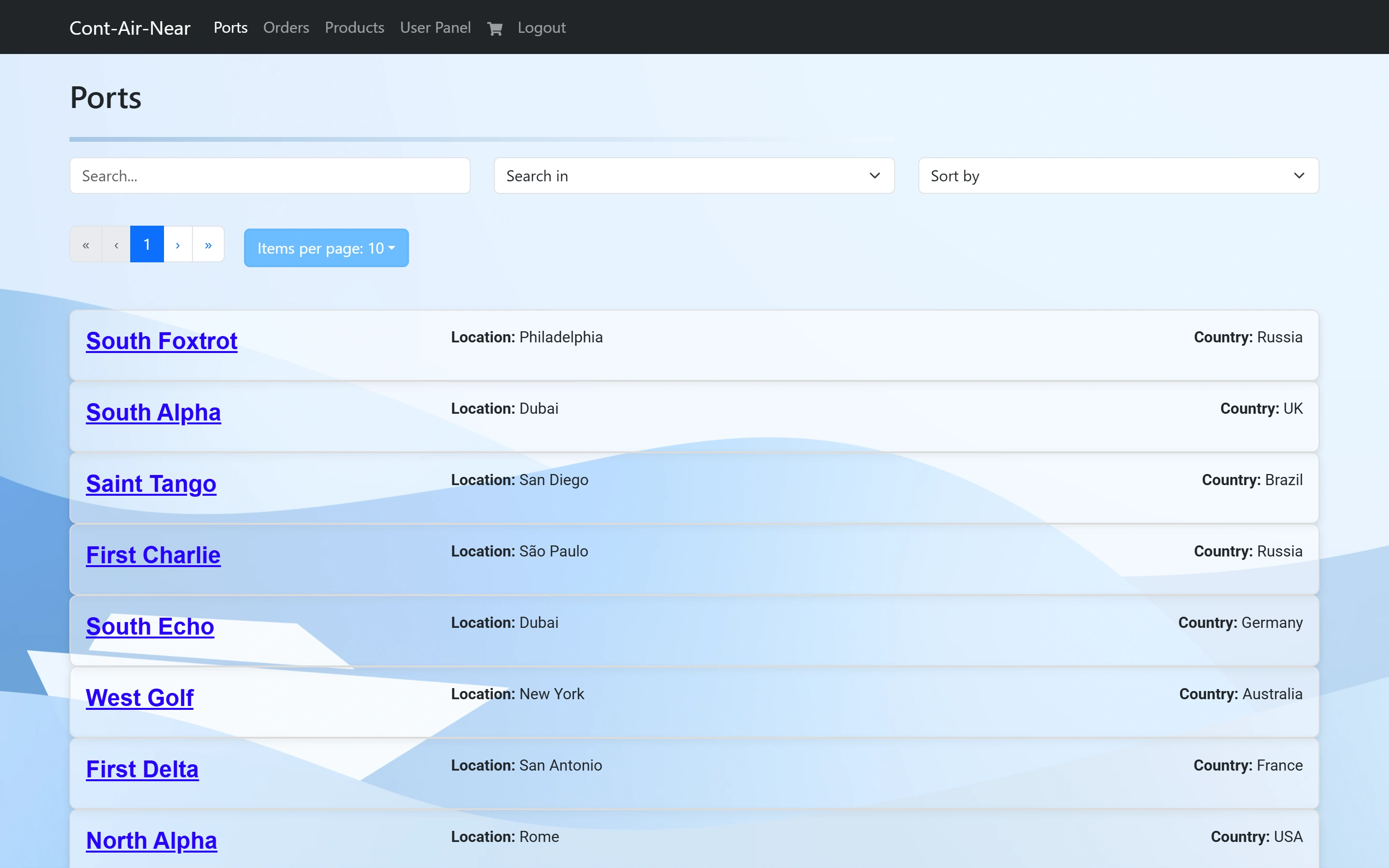1389x868 pixels.
Task: Click Country: UK text
Action: [x=1261, y=408]
